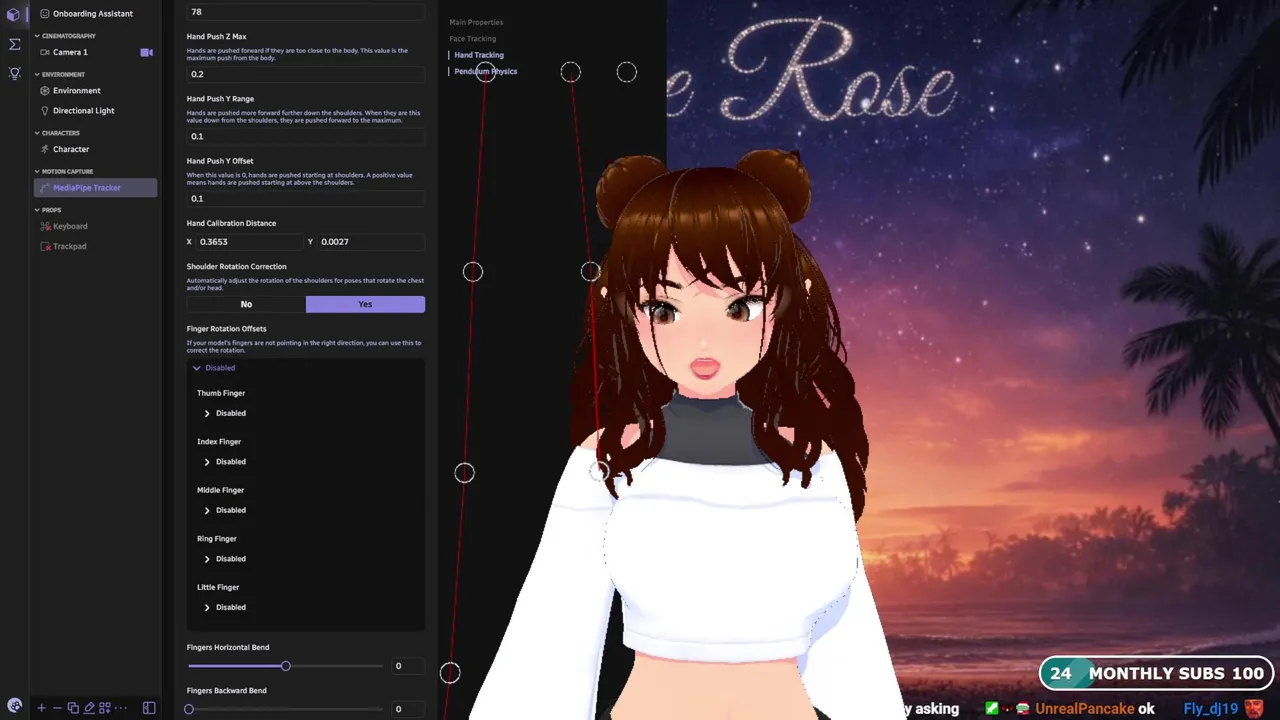Select the Character asset row

(x=96, y=149)
